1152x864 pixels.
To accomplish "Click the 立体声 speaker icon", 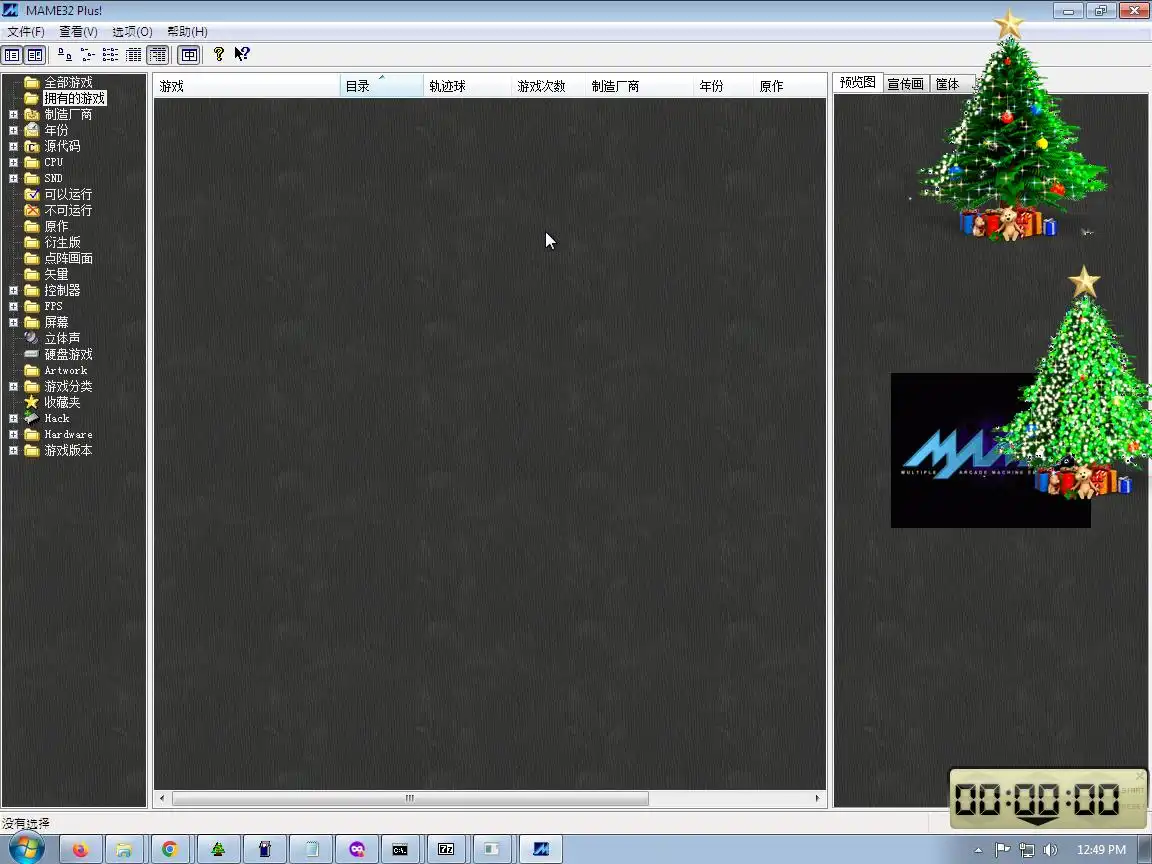I will (32, 338).
